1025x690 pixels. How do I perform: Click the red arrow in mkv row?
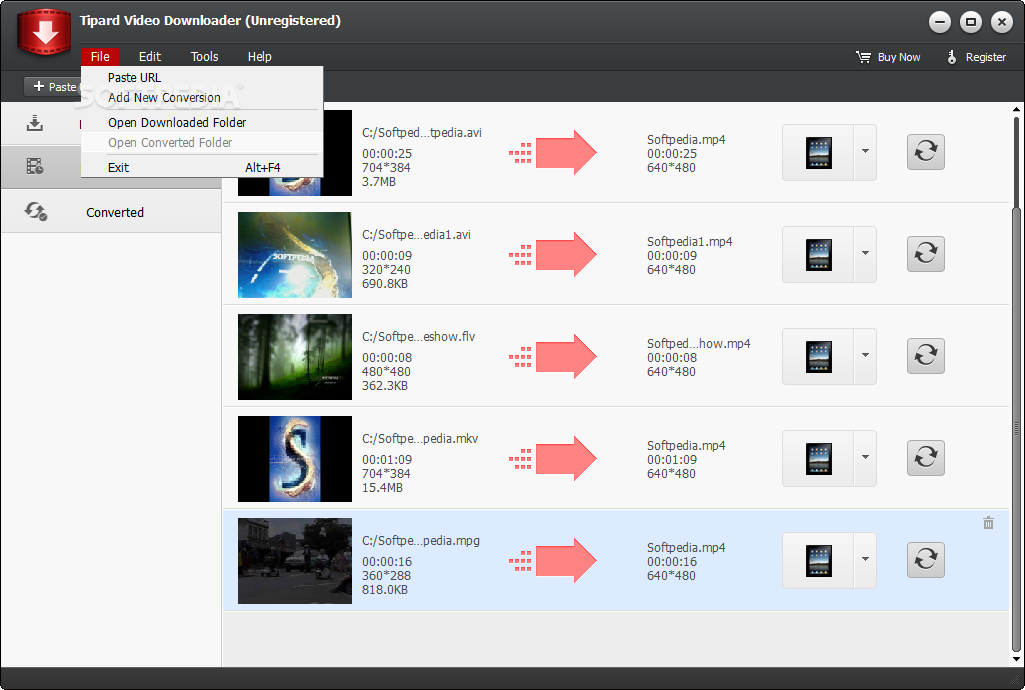click(x=566, y=458)
